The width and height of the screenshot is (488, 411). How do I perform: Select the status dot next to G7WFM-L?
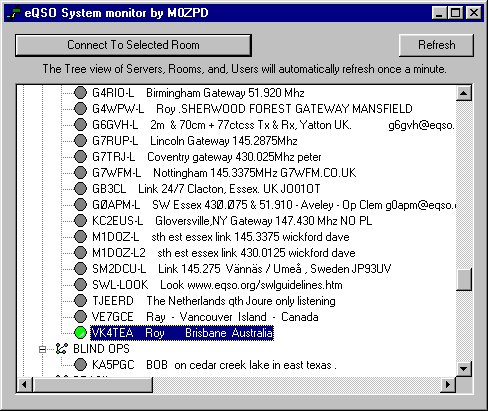80,172
